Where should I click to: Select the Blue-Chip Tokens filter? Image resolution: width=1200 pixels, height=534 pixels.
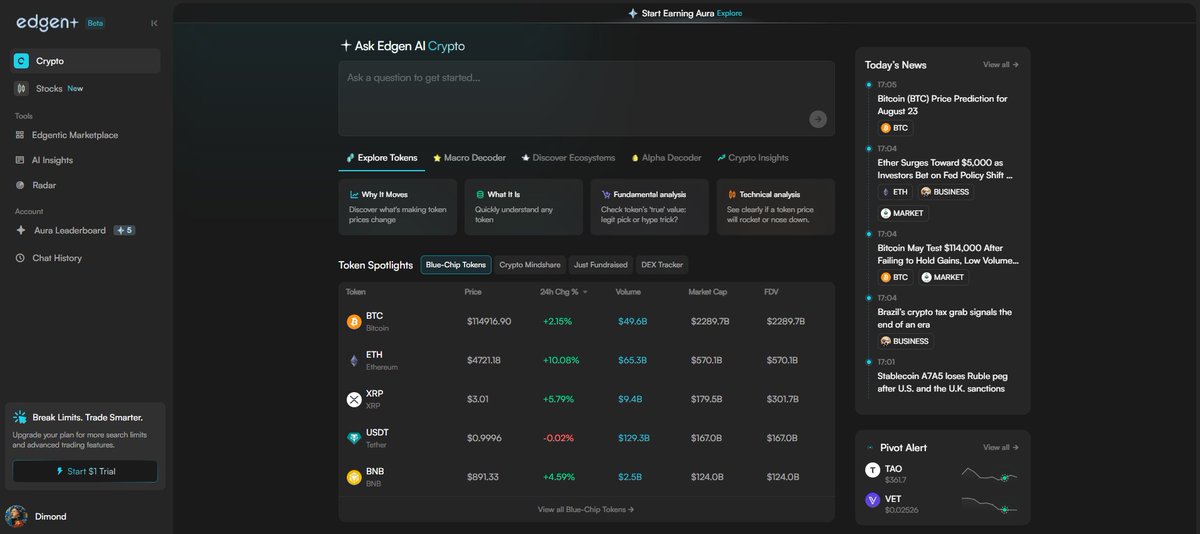point(456,265)
